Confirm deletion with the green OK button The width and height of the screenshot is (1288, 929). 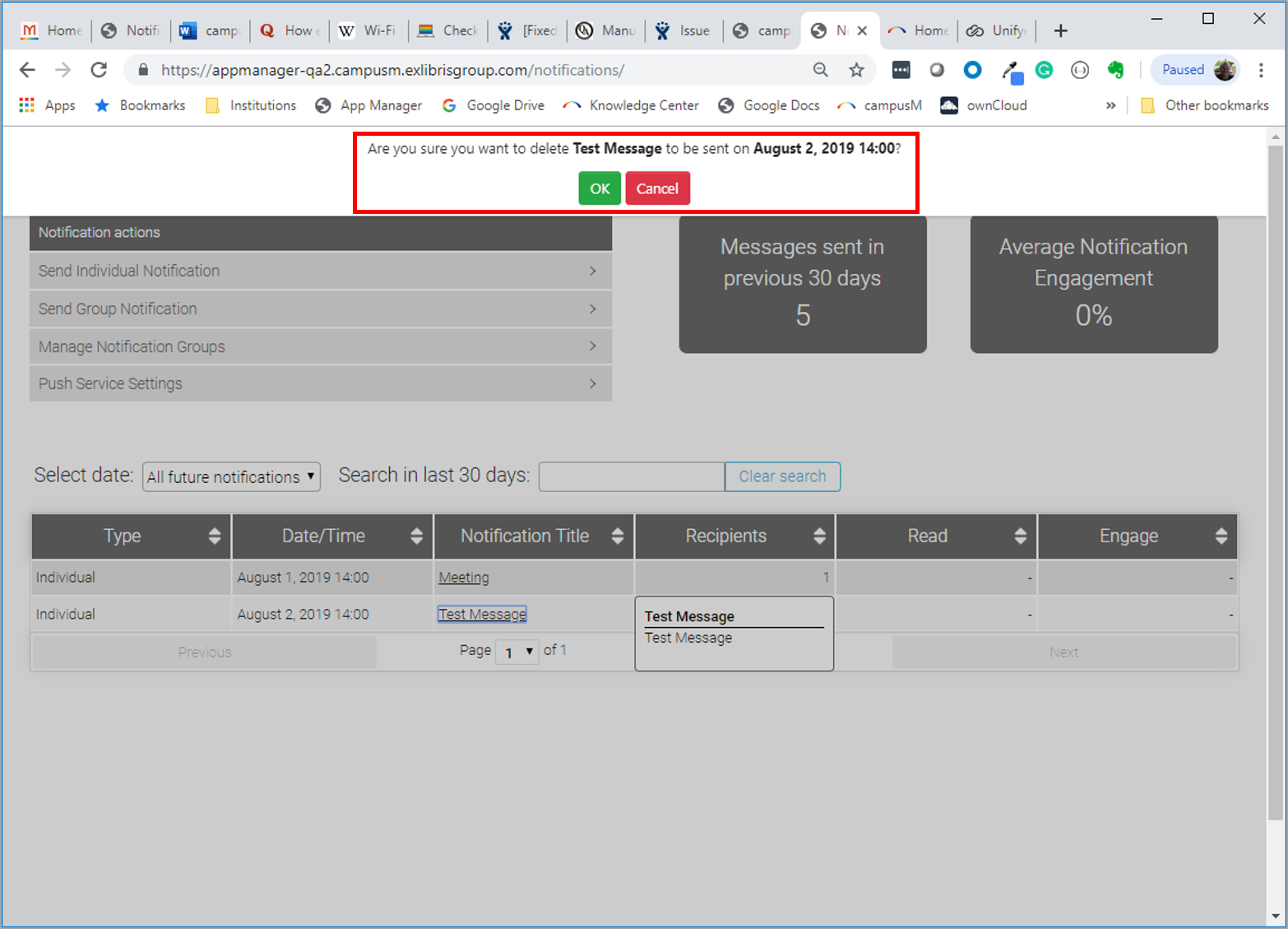(600, 188)
